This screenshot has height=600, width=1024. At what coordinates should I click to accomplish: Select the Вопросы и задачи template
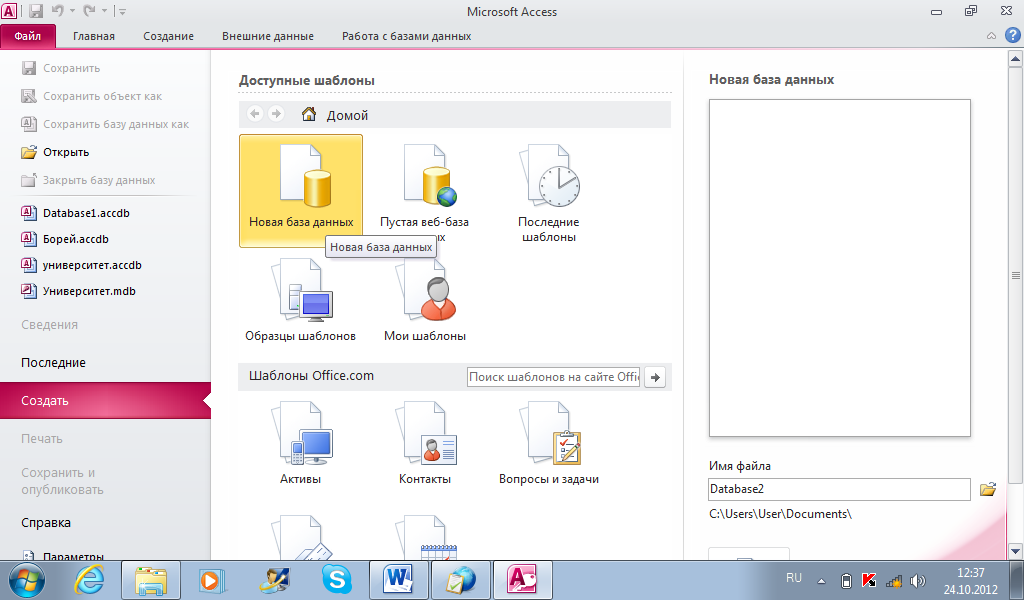(x=549, y=443)
